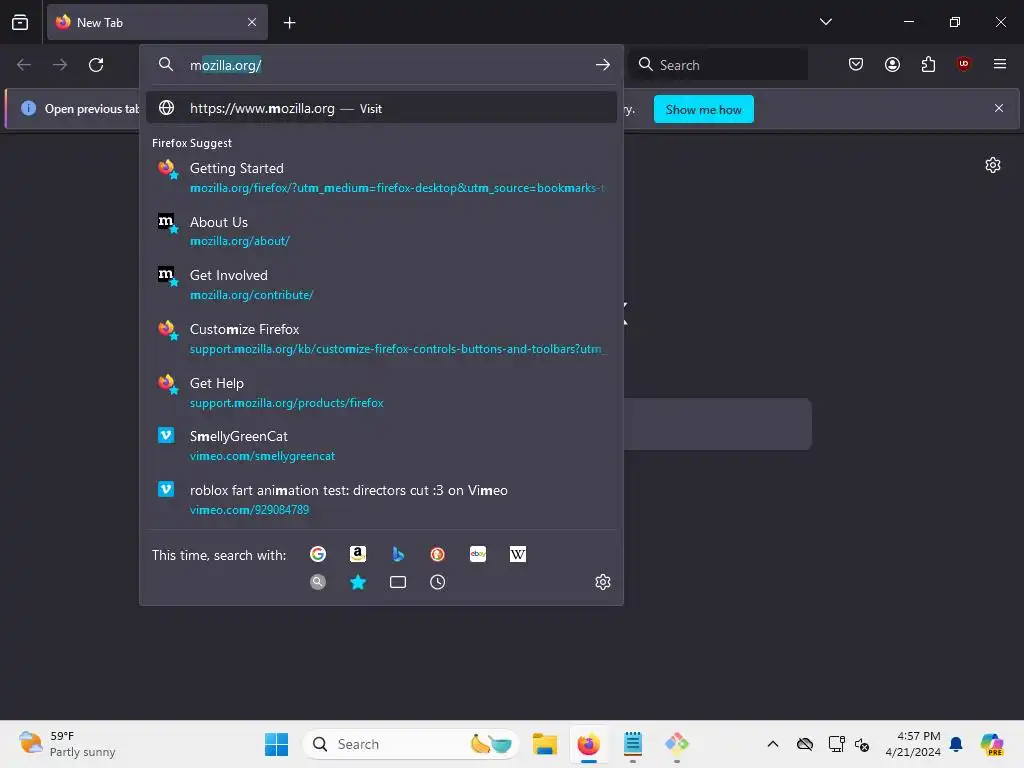Show hidden system tray icons chevron
Screen dimensions: 1024x768
773,744
